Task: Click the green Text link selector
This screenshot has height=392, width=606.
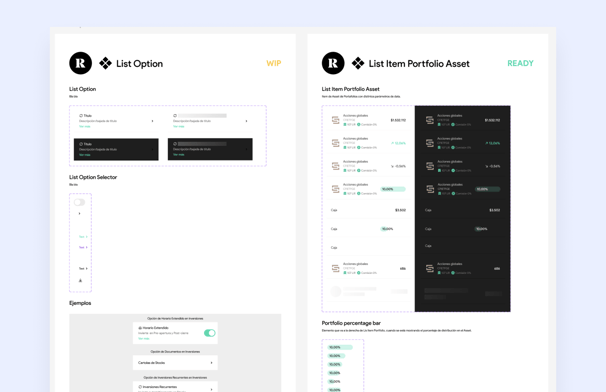Action: [83, 237]
